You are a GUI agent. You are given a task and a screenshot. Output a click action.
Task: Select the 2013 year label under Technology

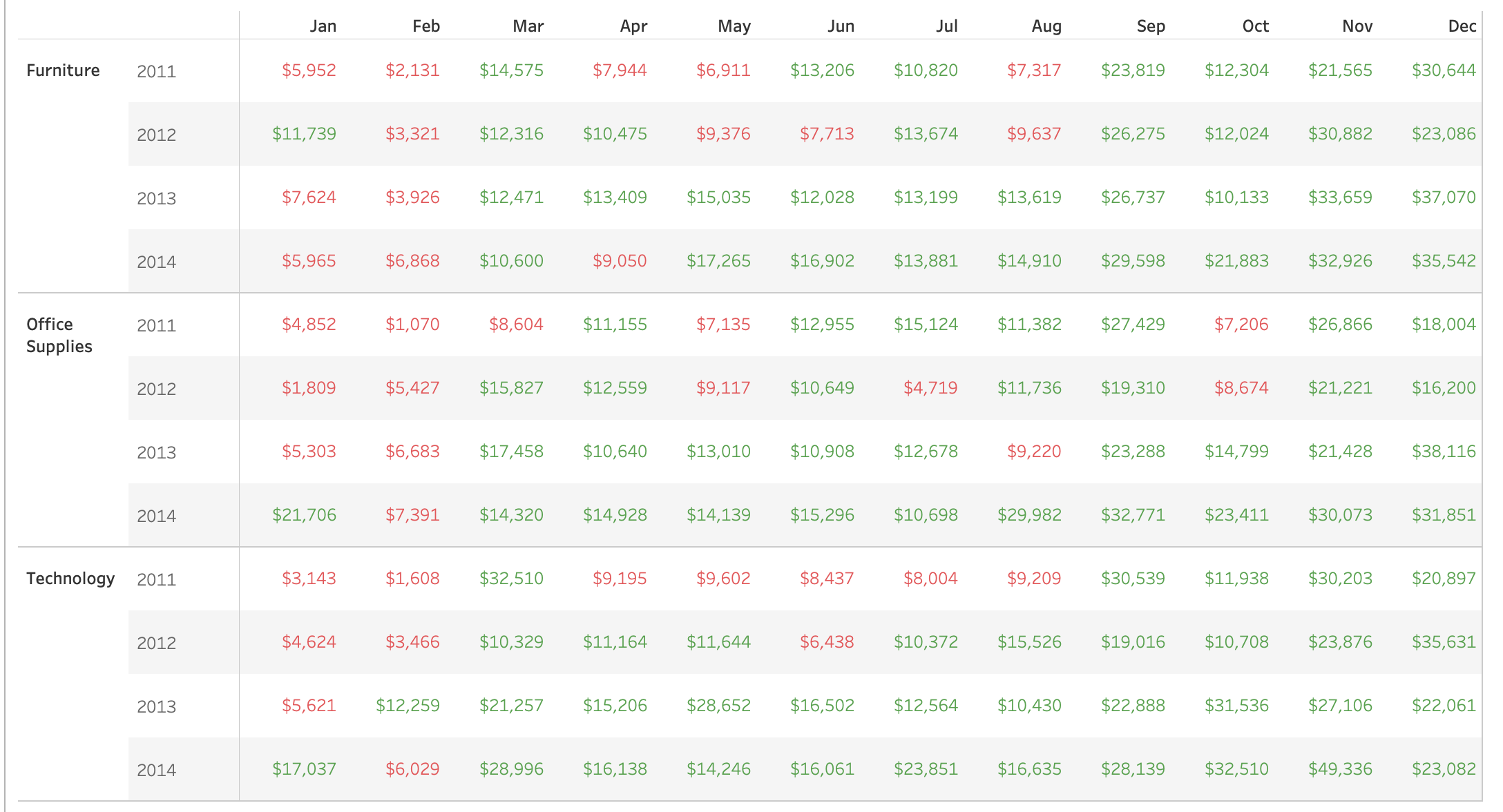(x=157, y=706)
